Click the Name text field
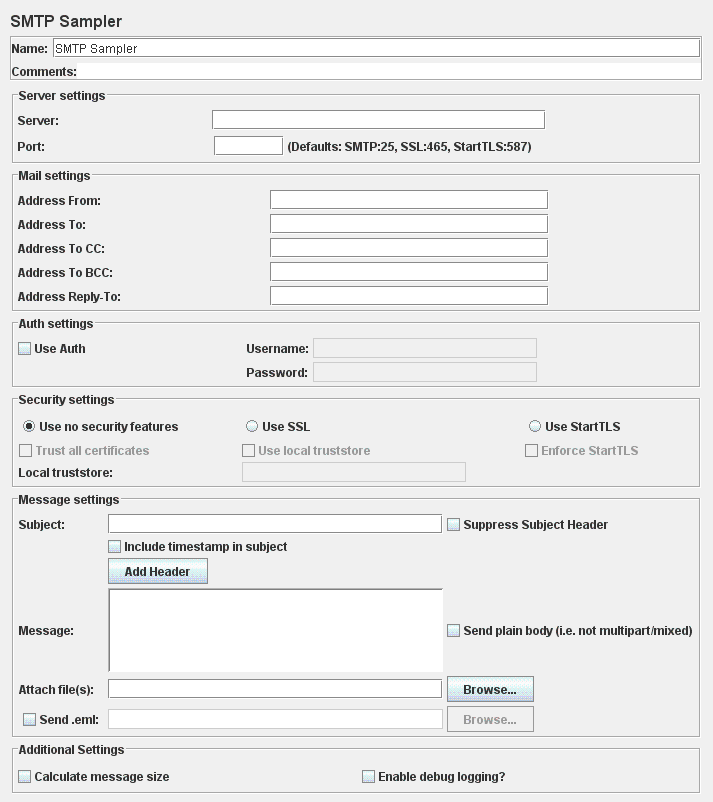Viewport: 713px width, 802px height. [x=375, y=48]
